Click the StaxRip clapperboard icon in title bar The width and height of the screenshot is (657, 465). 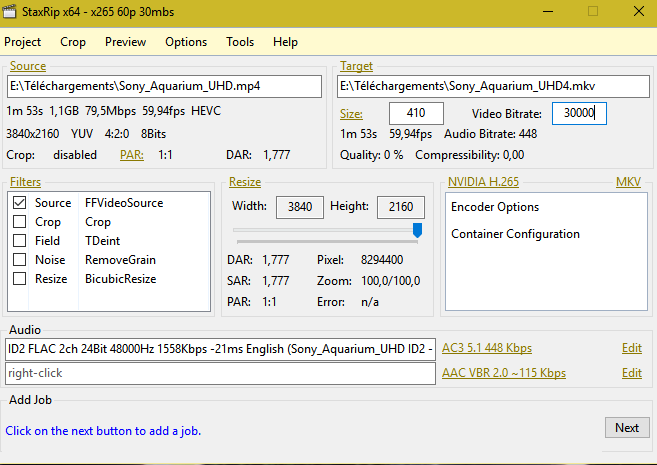(x=9, y=11)
